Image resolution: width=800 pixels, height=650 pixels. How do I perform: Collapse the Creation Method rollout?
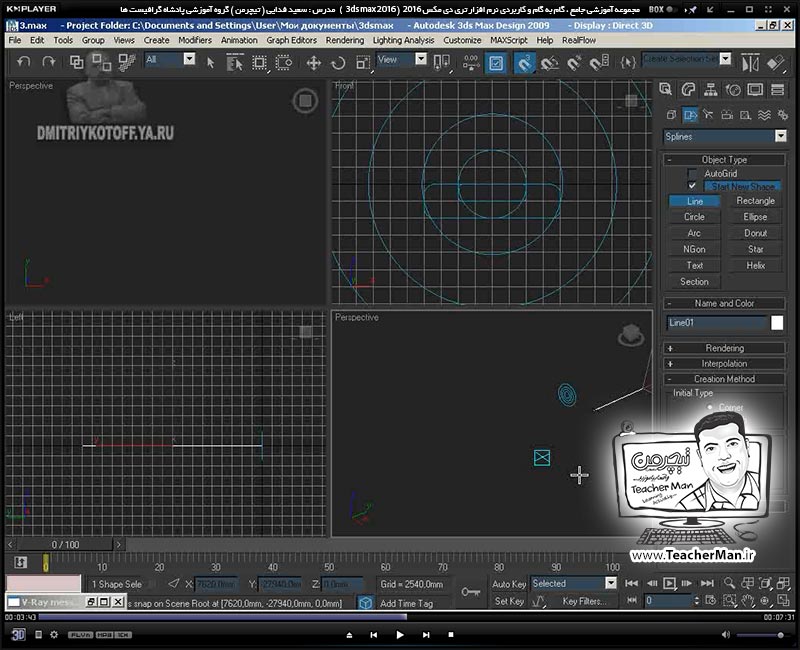724,379
